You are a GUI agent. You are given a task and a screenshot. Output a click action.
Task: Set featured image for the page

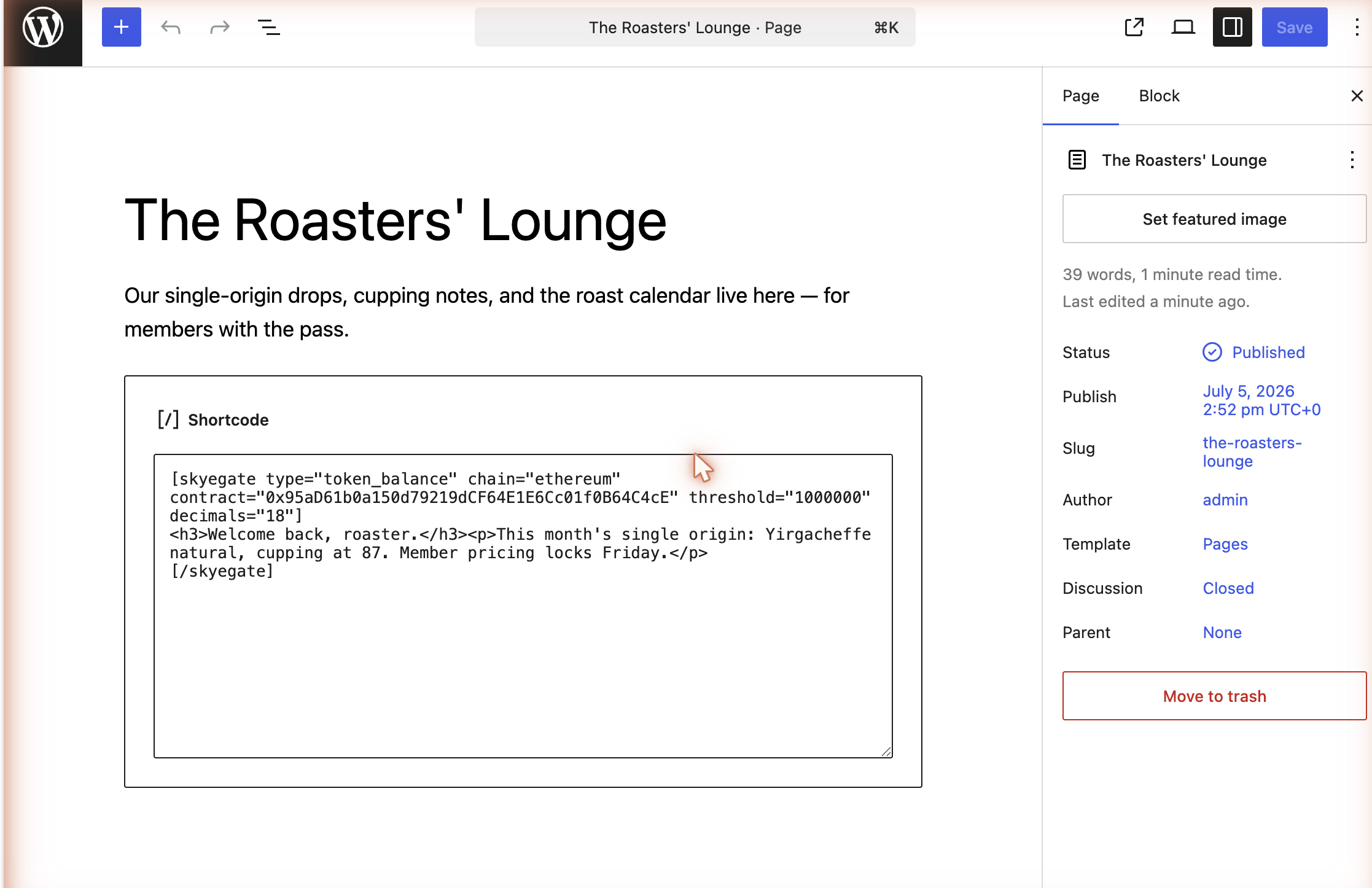pos(1214,219)
